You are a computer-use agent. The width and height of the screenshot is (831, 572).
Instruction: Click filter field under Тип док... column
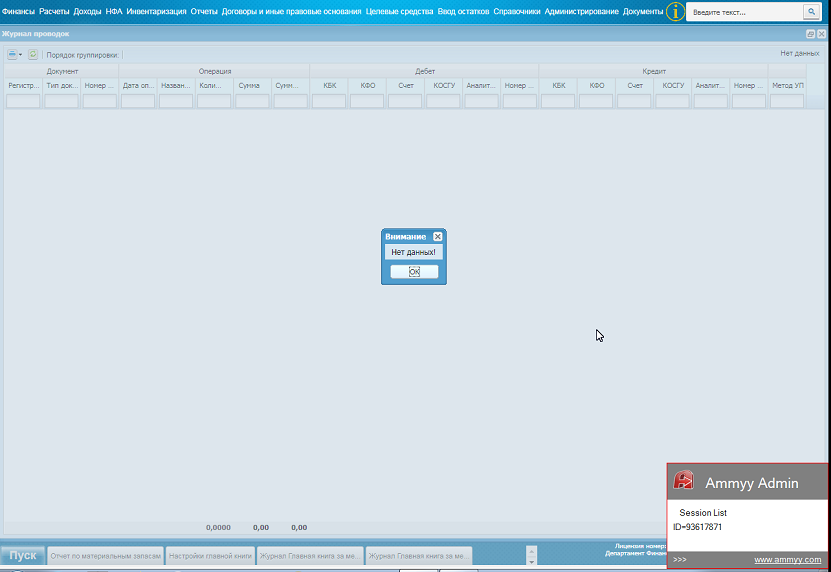(61, 101)
